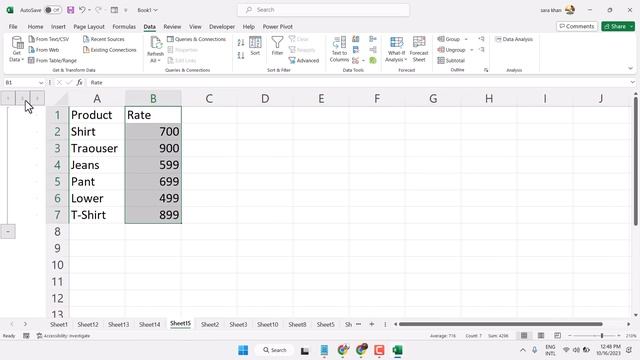
Task: Open the Windows Start menu
Action: coord(243,350)
